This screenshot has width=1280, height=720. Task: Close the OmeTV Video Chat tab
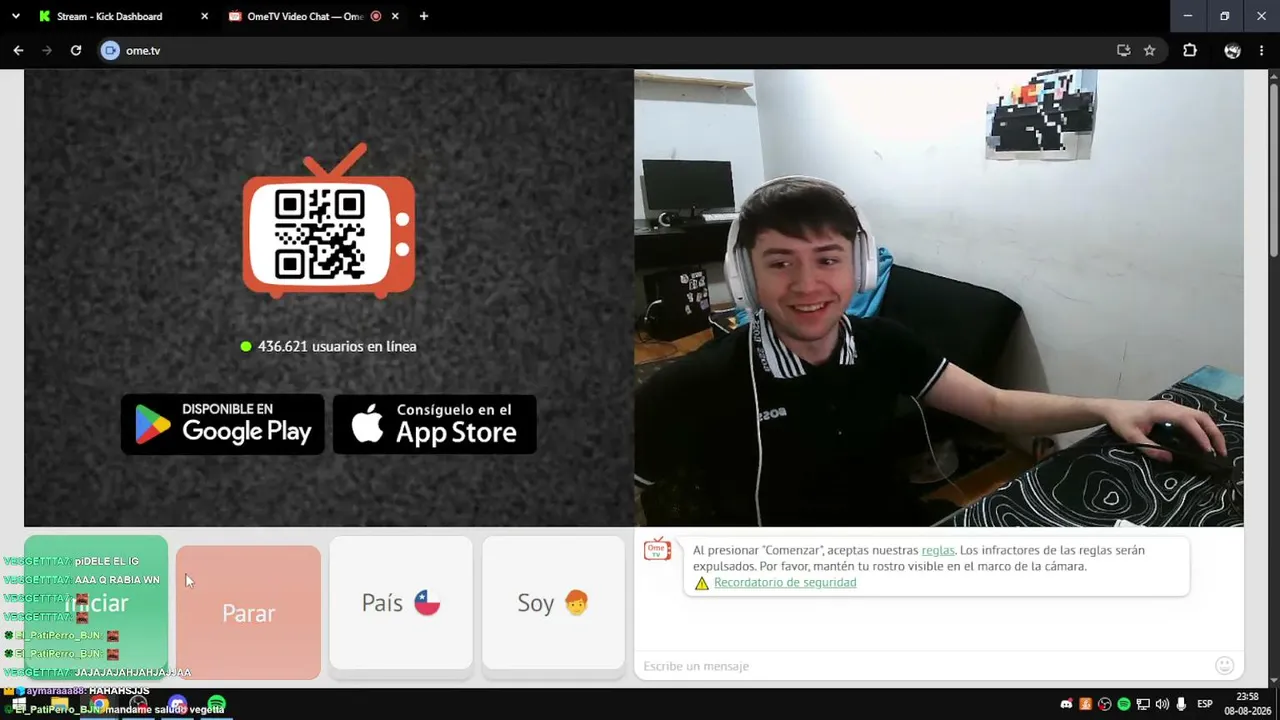click(x=395, y=16)
